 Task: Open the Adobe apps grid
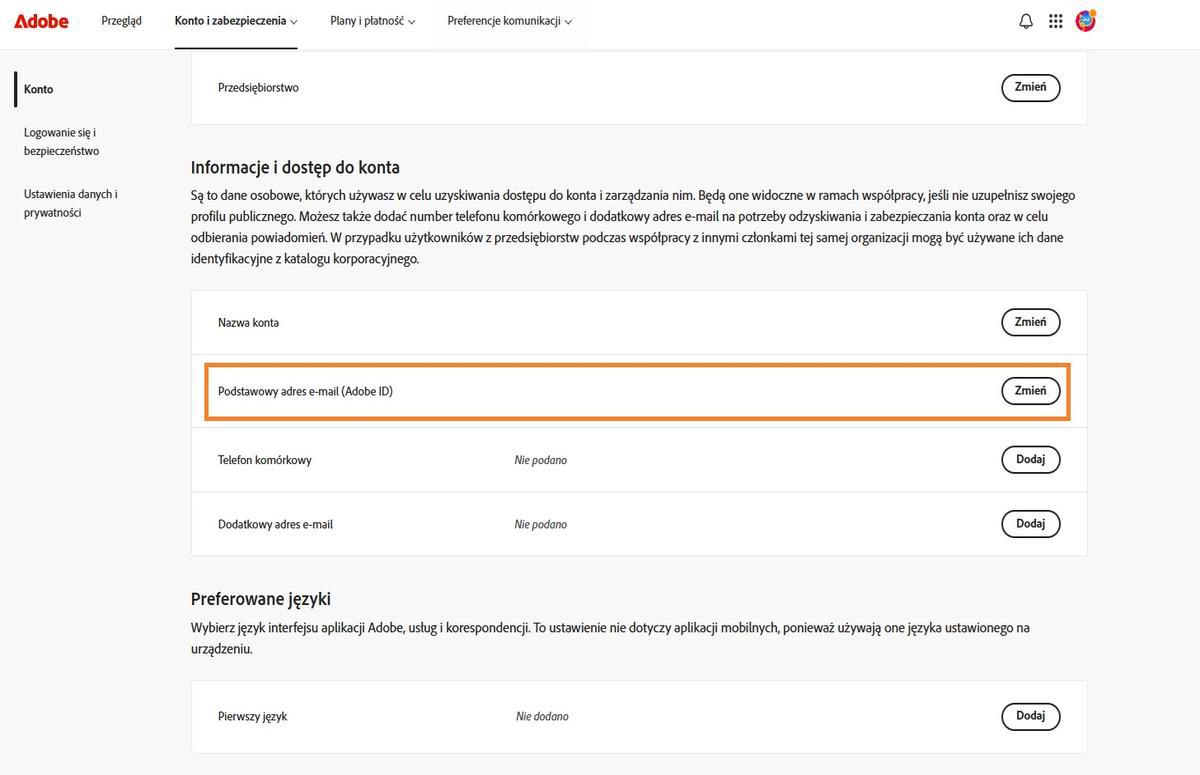[1055, 20]
